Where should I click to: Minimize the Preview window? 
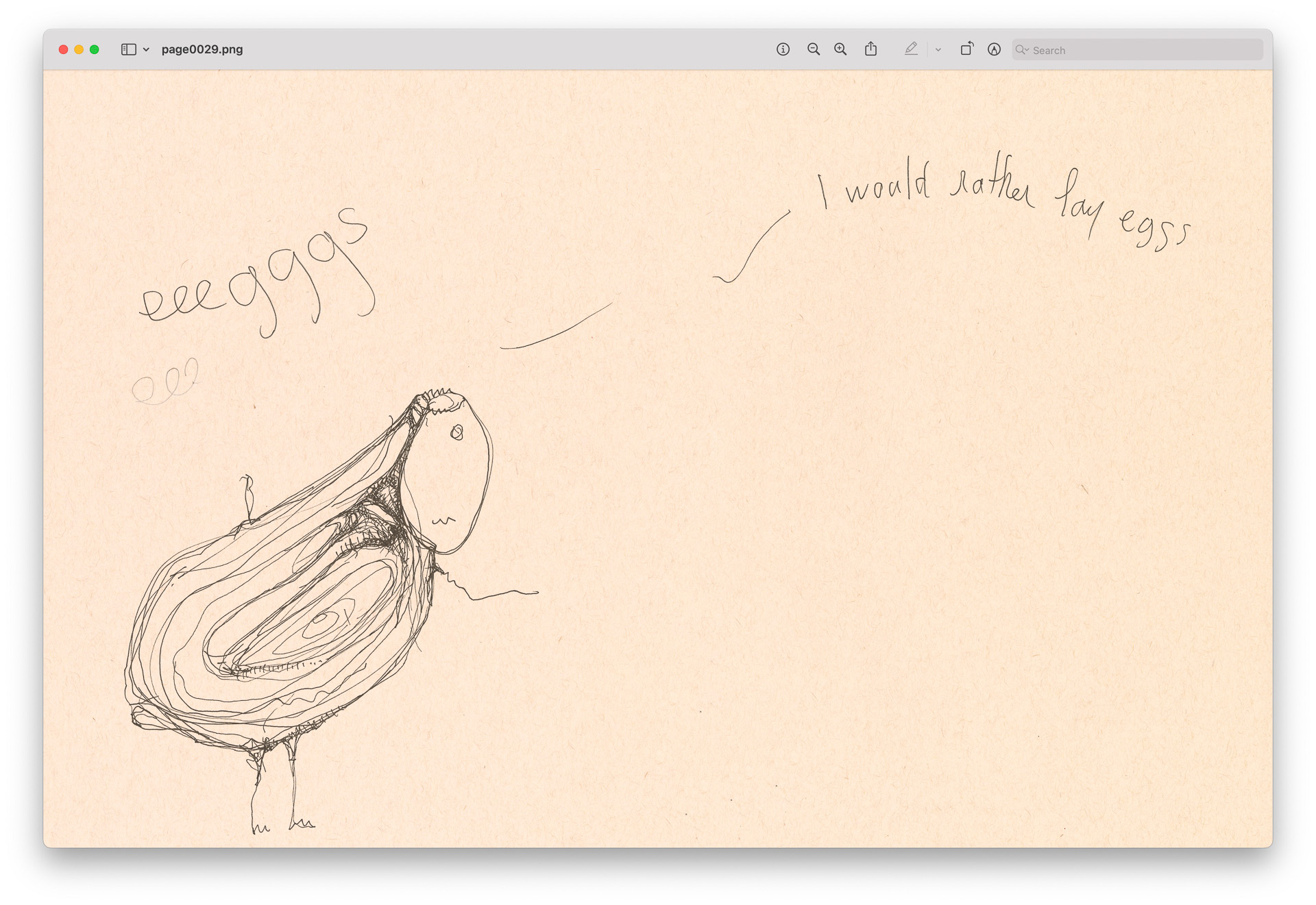tap(80, 49)
